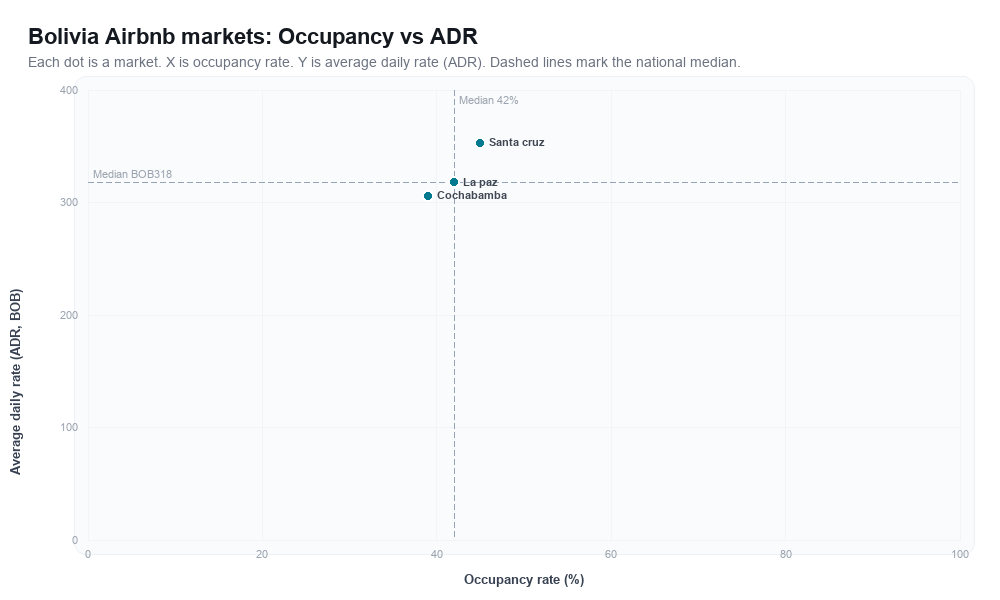
Task: Click the Cochabamba data point dot
Action: point(428,196)
